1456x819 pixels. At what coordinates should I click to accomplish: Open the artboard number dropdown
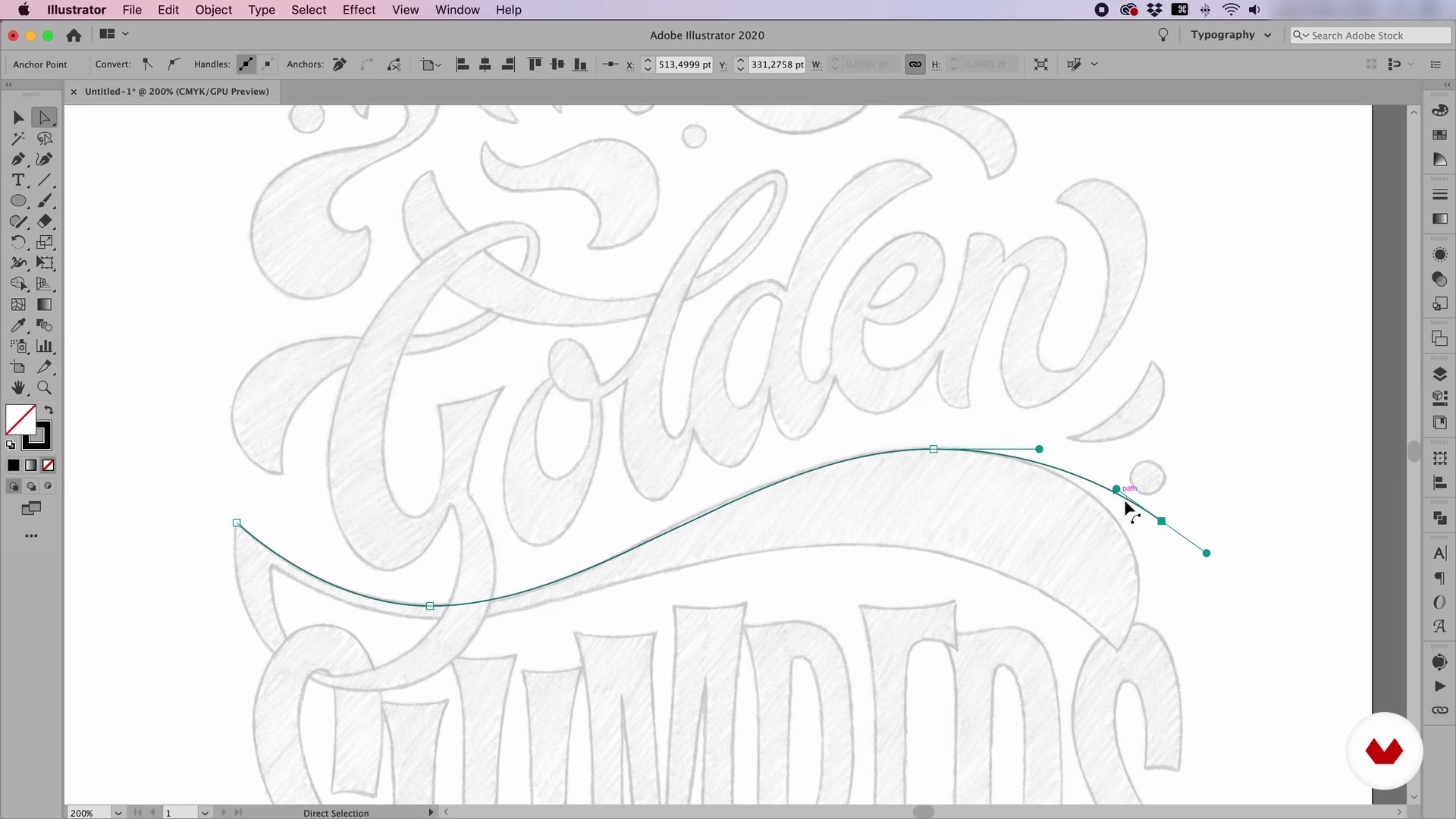[x=204, y=812]
